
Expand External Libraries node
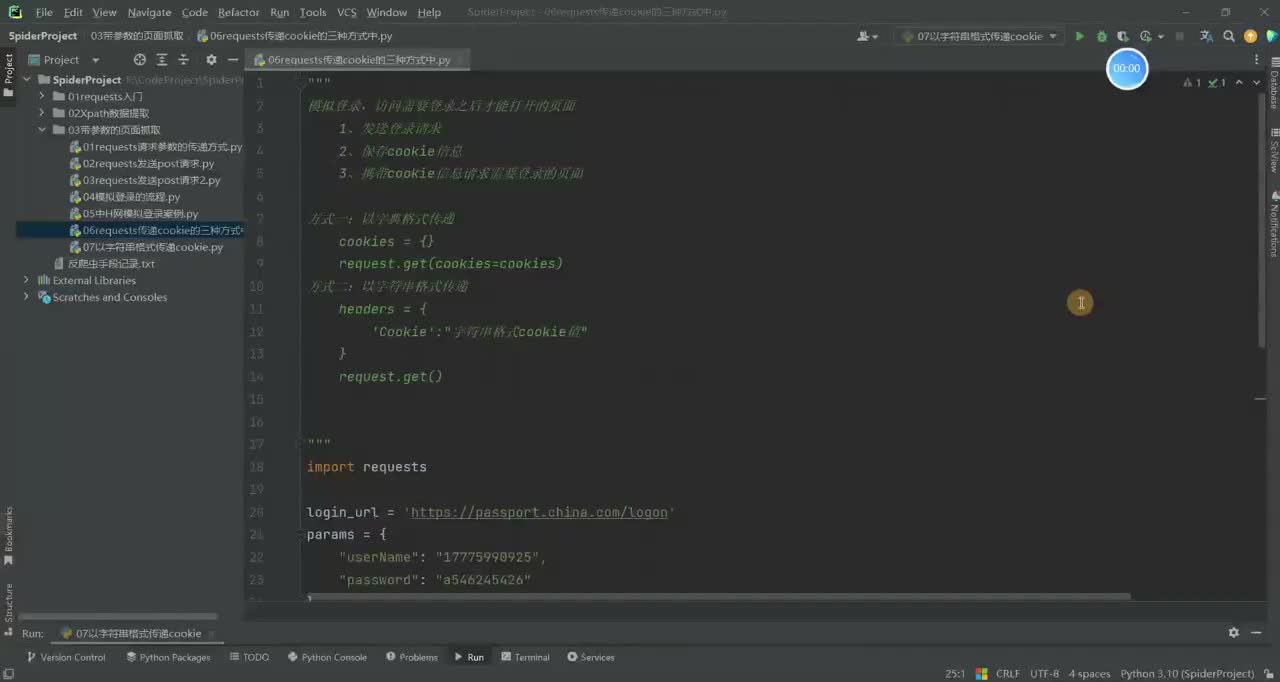point(27,280)
